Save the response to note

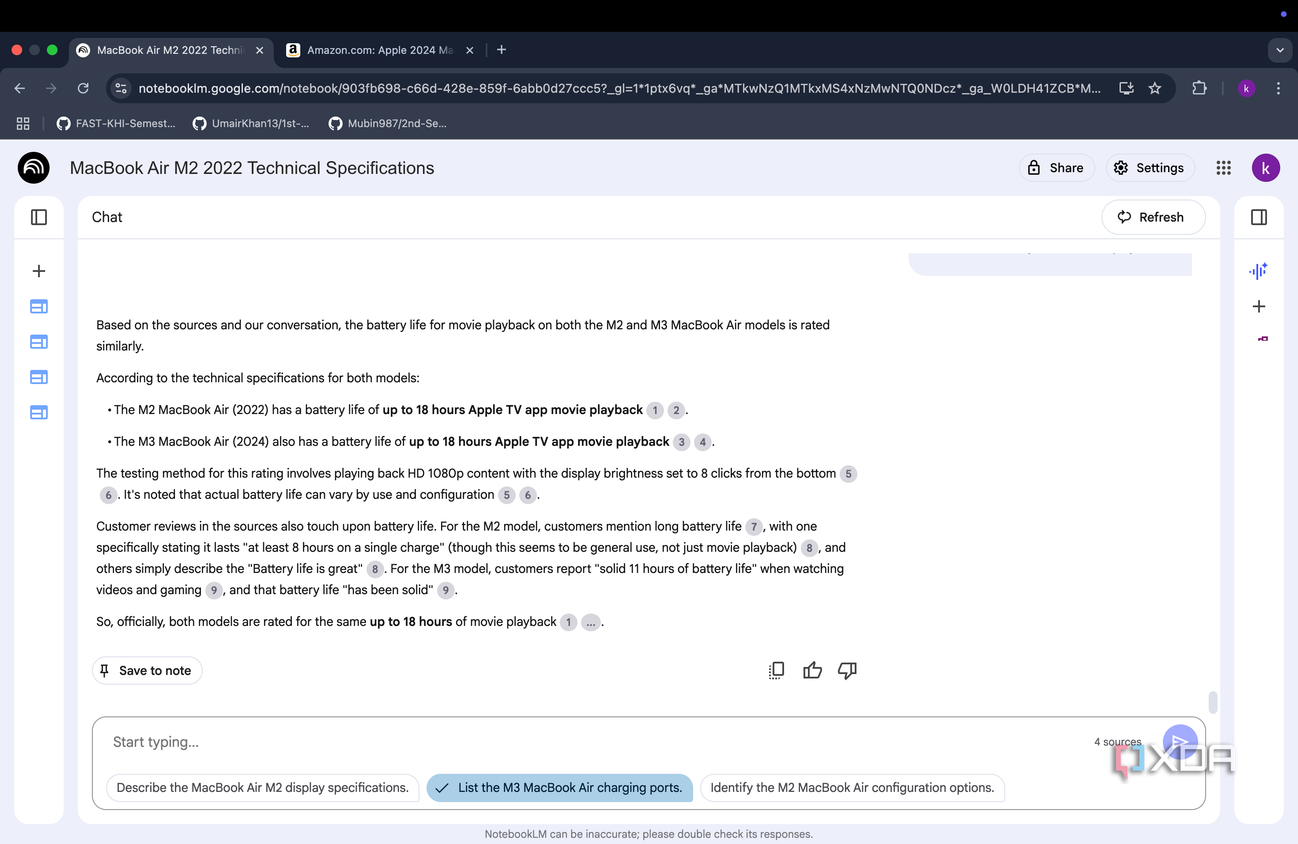click(147, 671)
